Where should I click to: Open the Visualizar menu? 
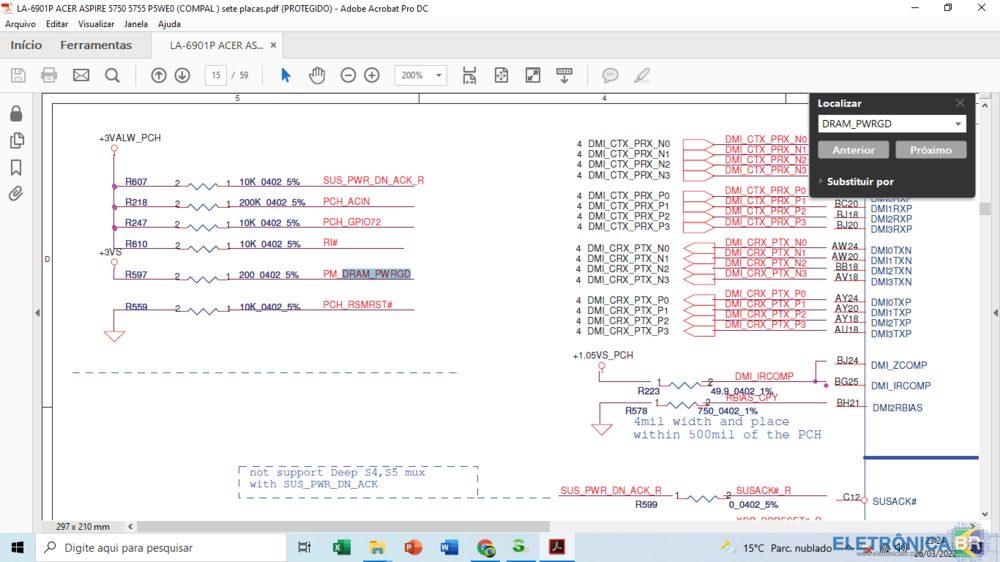pos(96,24)
